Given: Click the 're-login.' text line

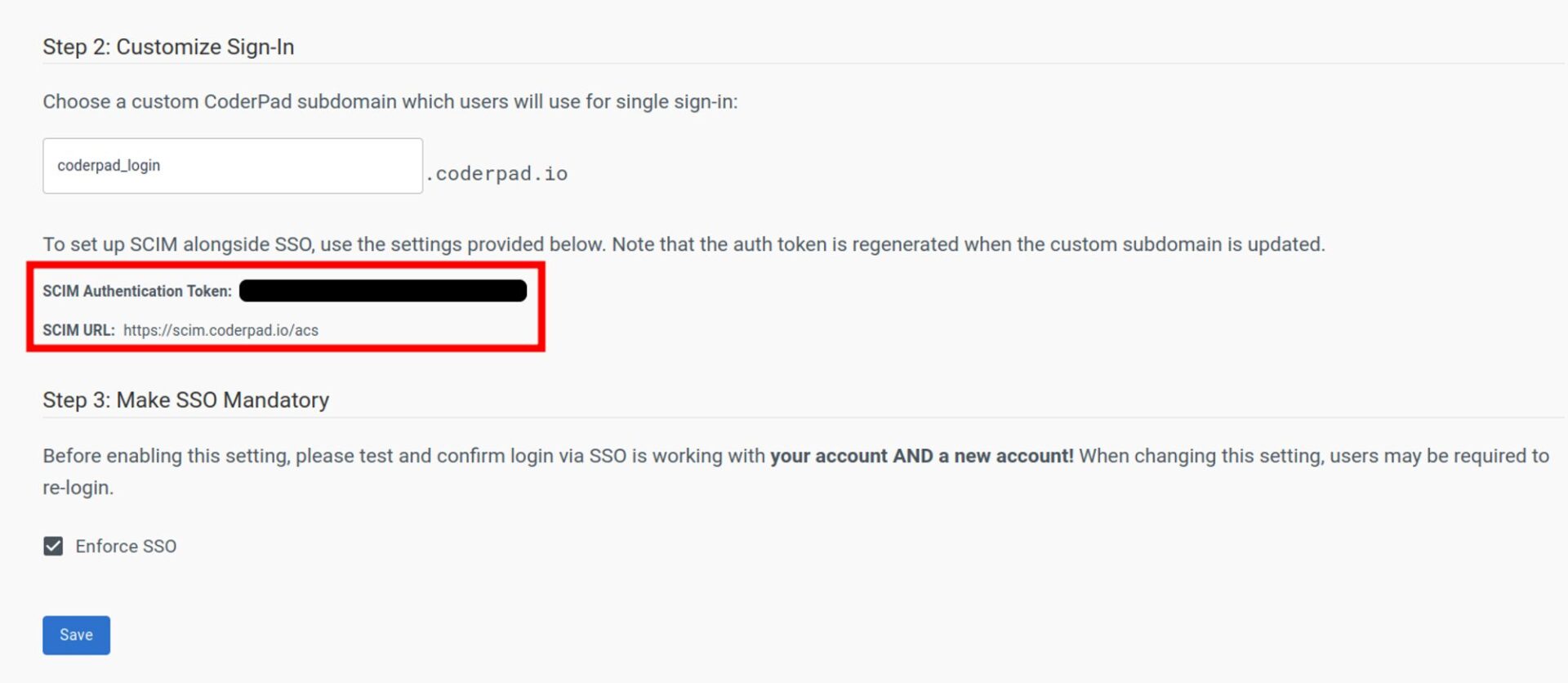Looking at the screenshot, I should [x=78, y=488].
